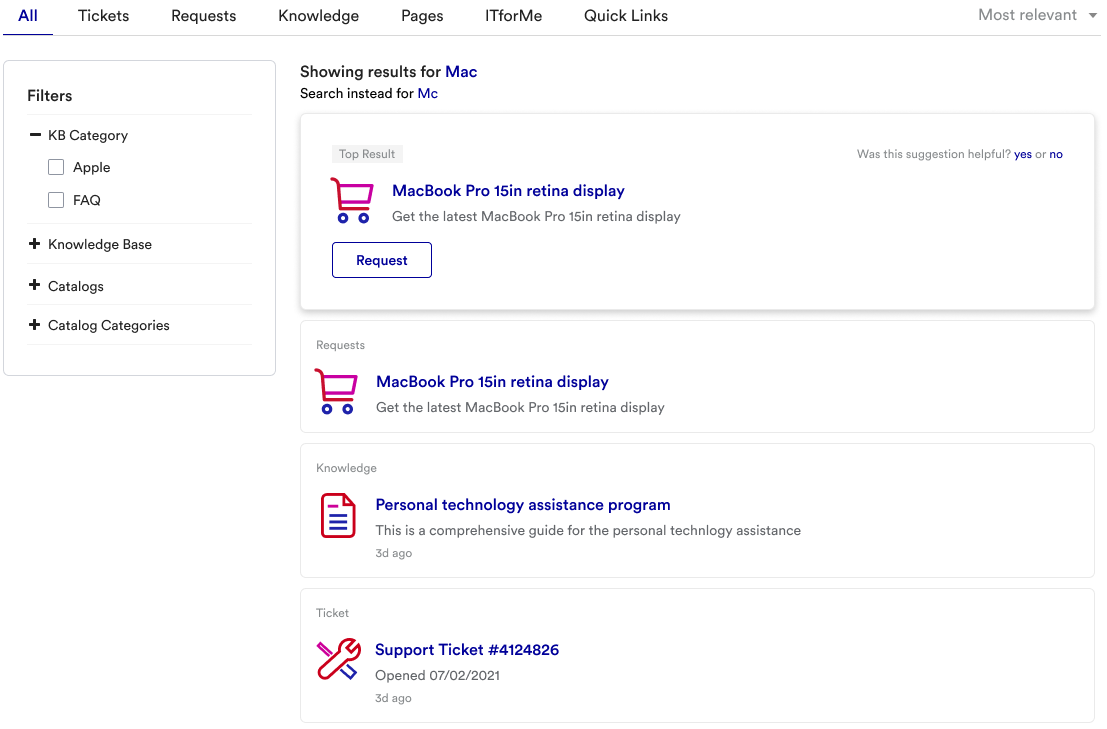The width and height of the screenshot is (1107, 729).
Task: Go to the Knowledge tab
Action: (x=318, y=16)
